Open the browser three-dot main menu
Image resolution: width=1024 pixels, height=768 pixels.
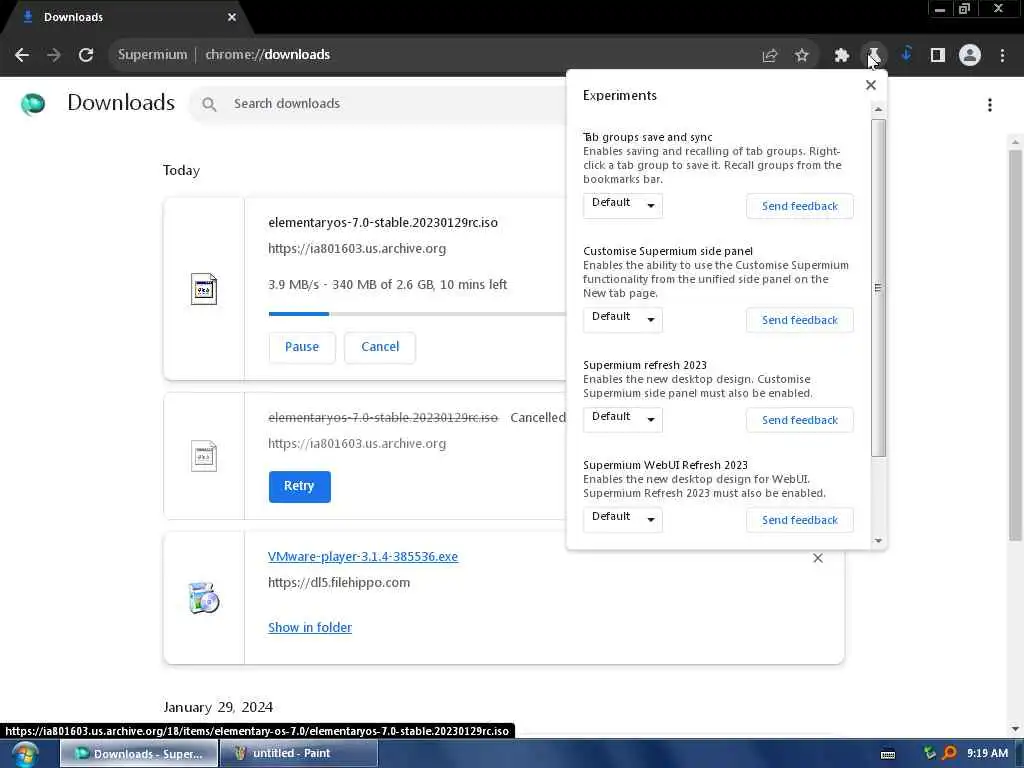pyautogui.click(x=1002, y=56)
